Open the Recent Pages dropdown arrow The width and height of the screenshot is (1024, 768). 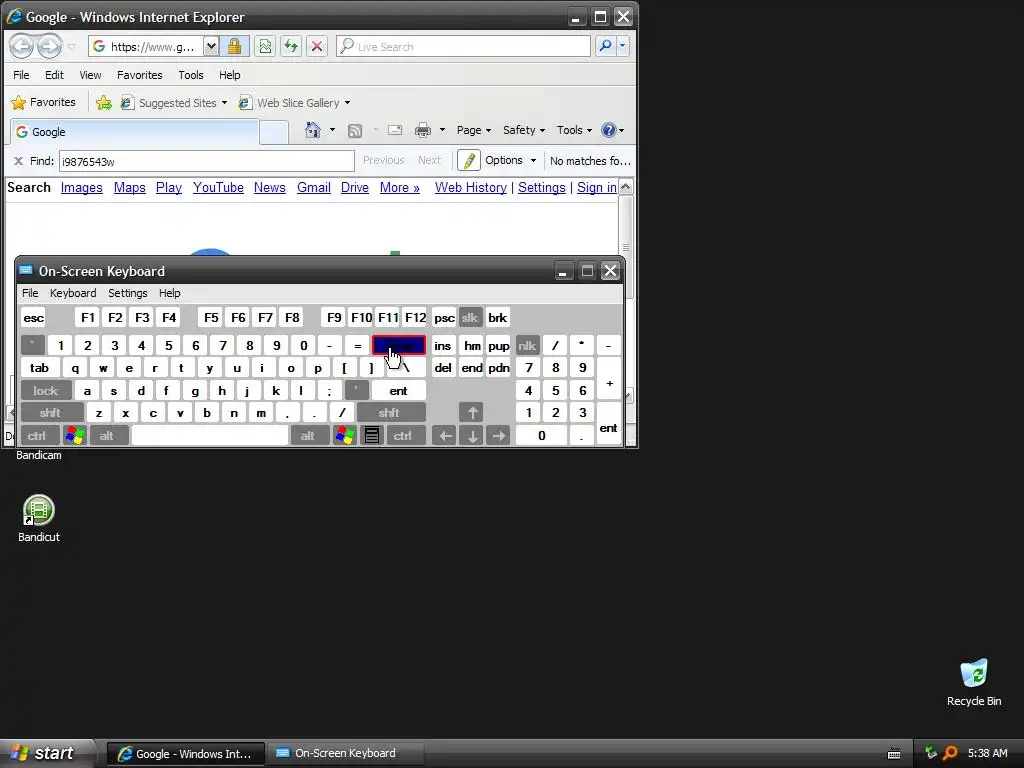pyautogui.click(x=72, y=47)
